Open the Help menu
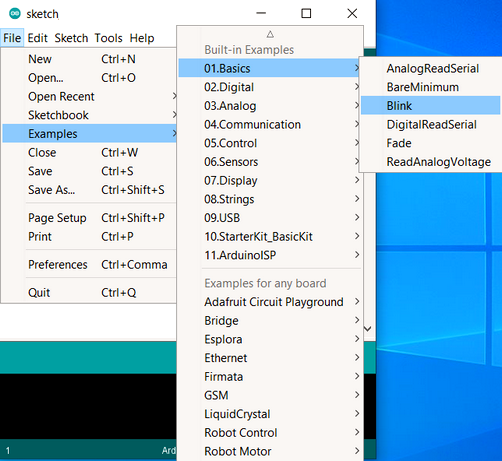This screenshot has height=461, width=502. [x=142, y=38]
